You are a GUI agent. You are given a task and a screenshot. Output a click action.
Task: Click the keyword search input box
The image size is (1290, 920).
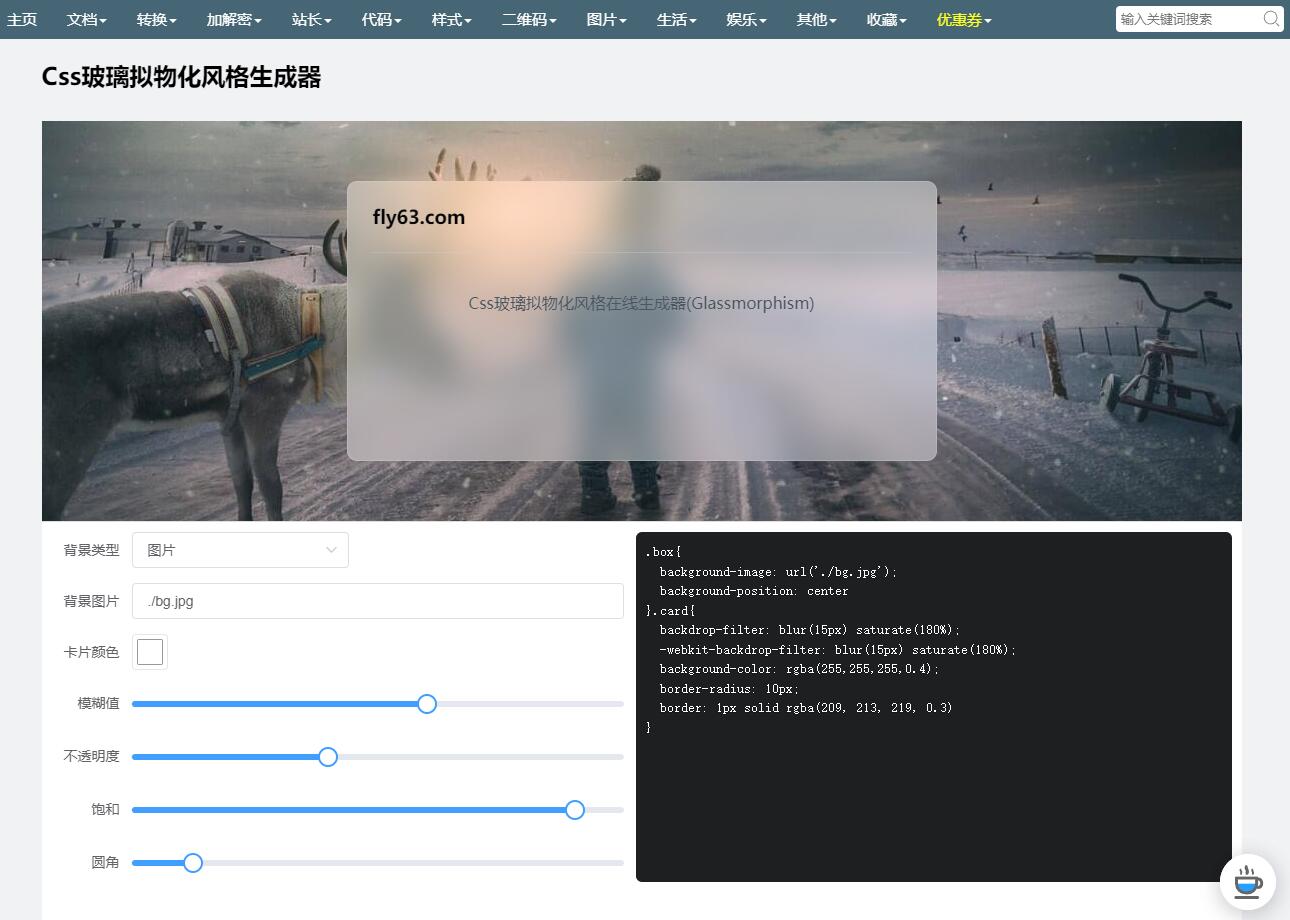click(1190, 18)
